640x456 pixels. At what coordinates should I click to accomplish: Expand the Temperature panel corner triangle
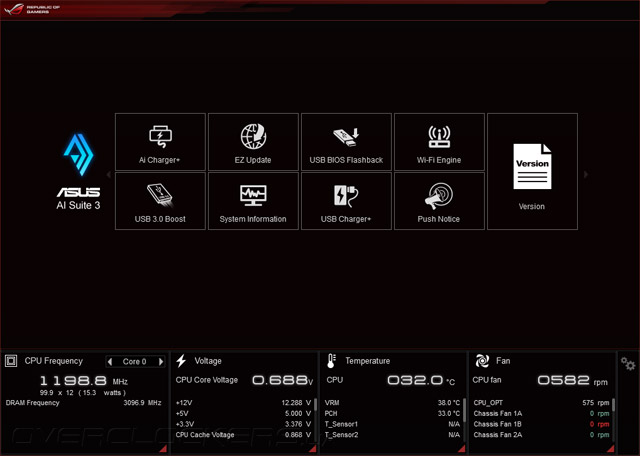point(462,449)
